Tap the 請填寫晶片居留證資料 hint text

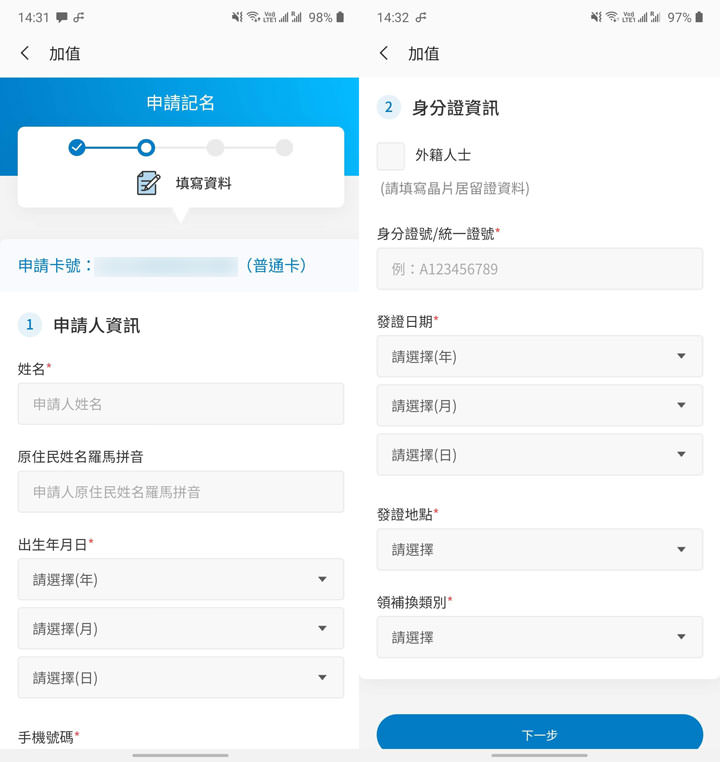pos(455,188)
